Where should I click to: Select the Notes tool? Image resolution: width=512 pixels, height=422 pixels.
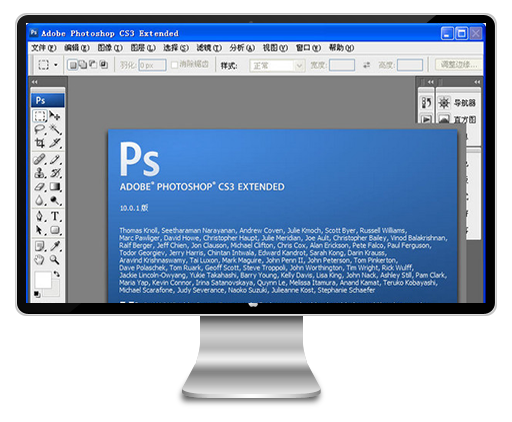coord(40,246)
